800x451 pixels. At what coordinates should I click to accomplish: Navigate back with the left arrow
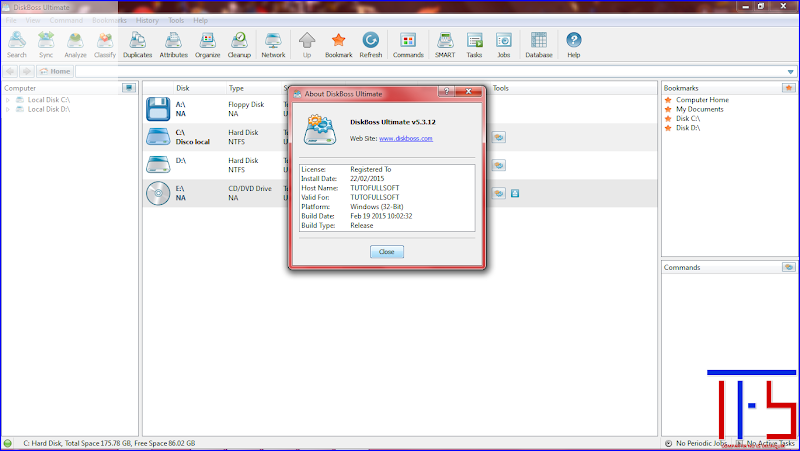[x=10, y=71]
